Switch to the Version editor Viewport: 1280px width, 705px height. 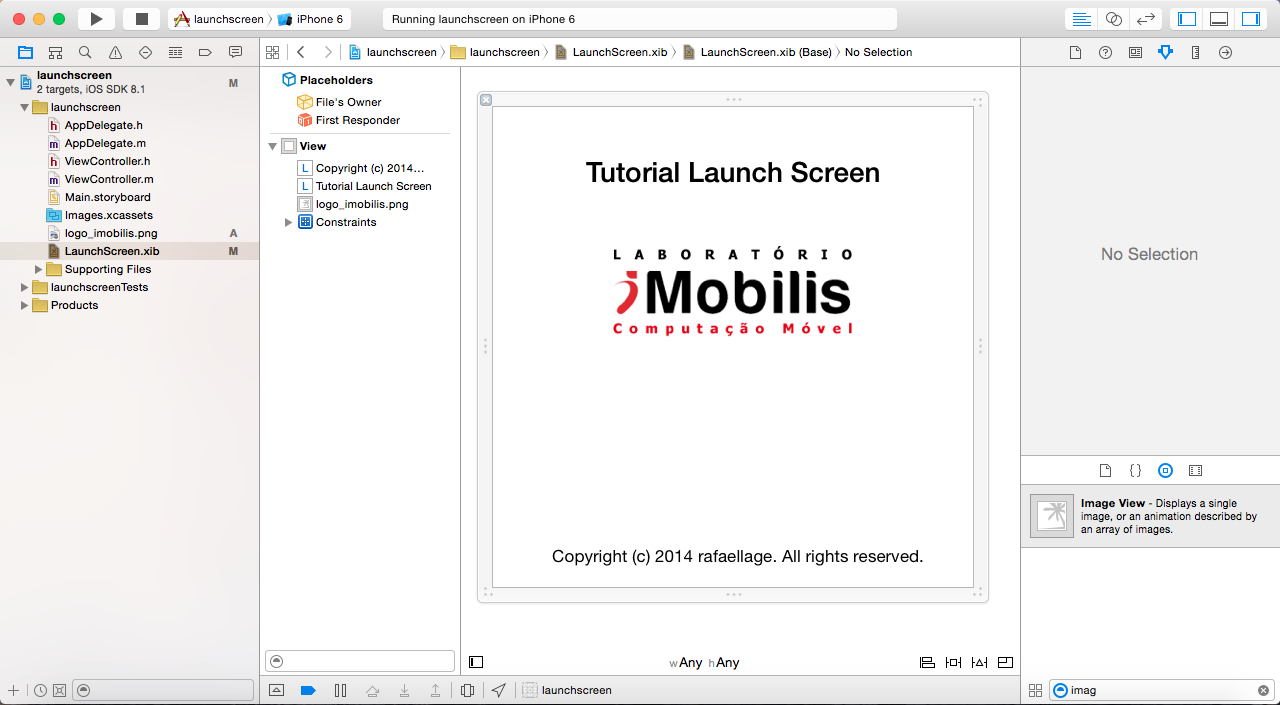1146,19
